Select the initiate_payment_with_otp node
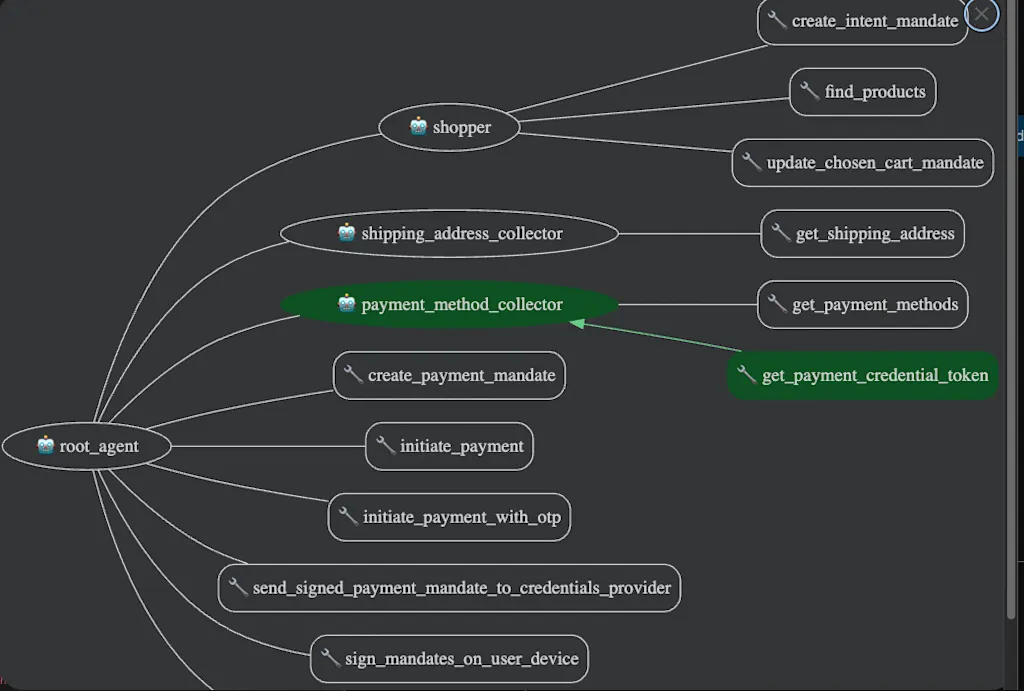This screenshot has height=691, width=1024. (449, 517)
